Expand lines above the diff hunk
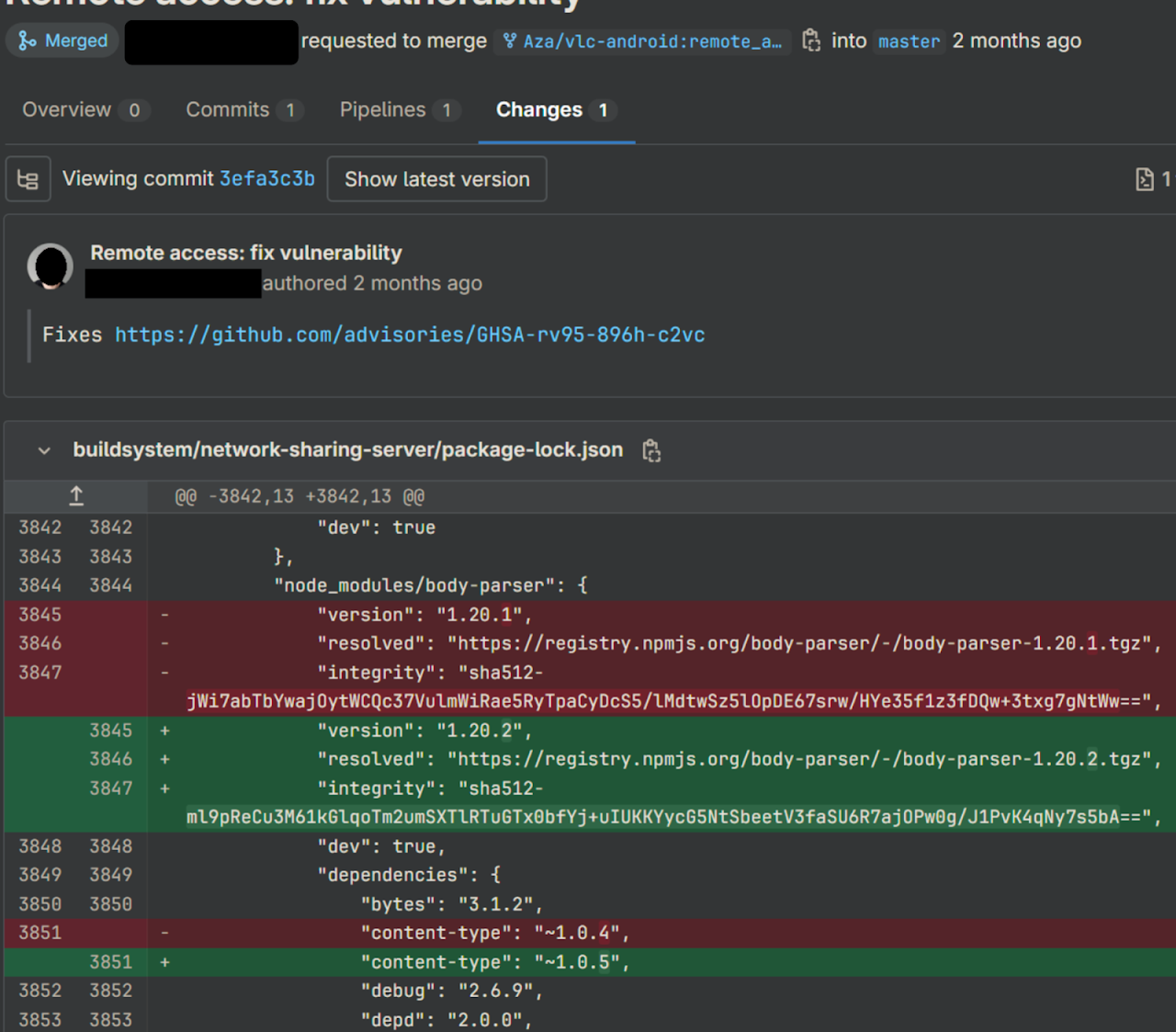 (x=76, y=496)
